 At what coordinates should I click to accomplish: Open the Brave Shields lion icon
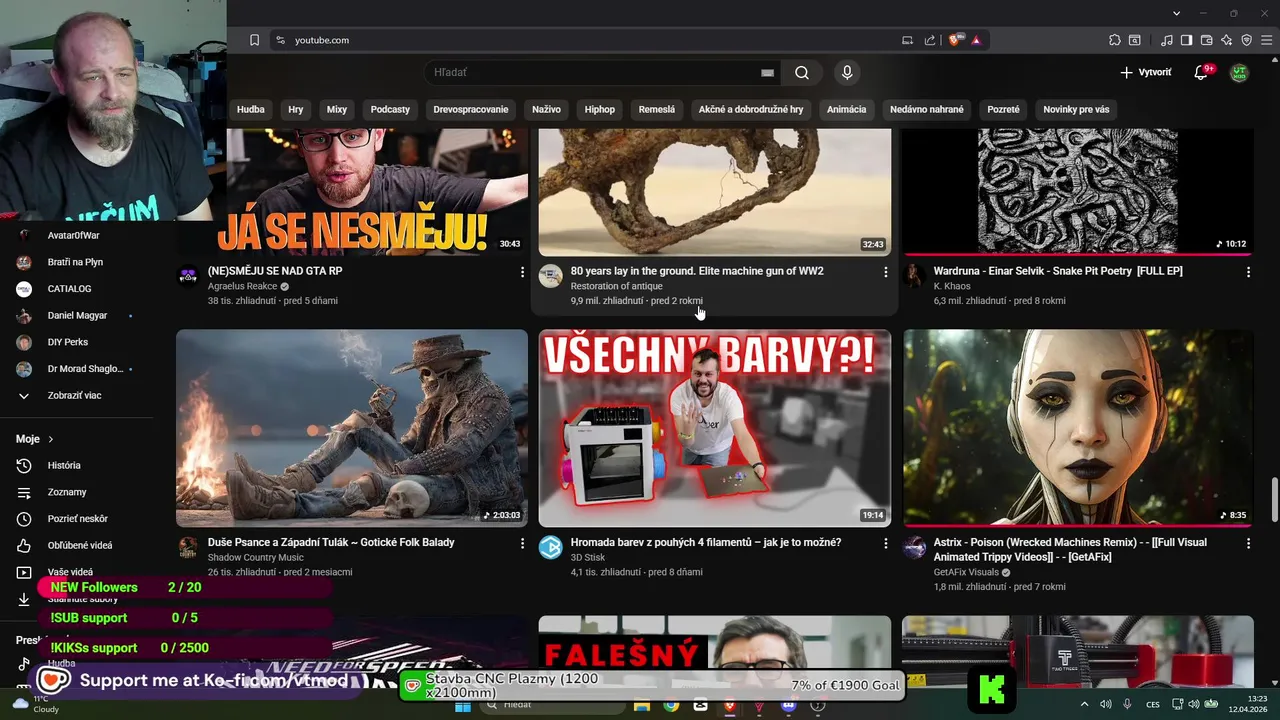(x=955, y=40)
